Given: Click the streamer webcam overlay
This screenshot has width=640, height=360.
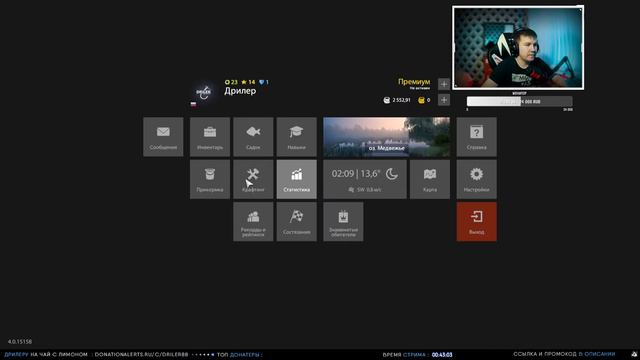Looking at the screenshot, I should [x=518, y=47].
